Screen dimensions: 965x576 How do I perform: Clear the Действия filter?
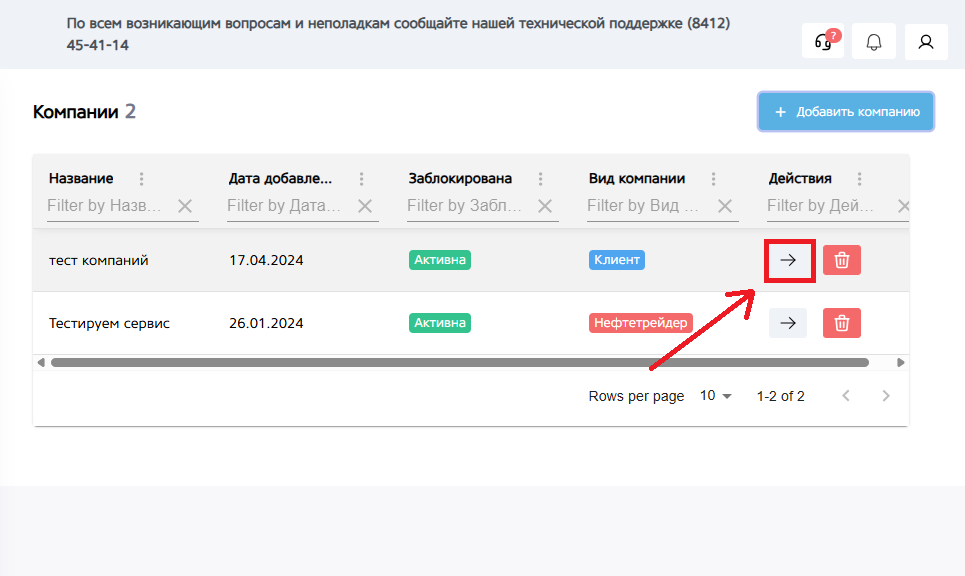tap(903, 206)
